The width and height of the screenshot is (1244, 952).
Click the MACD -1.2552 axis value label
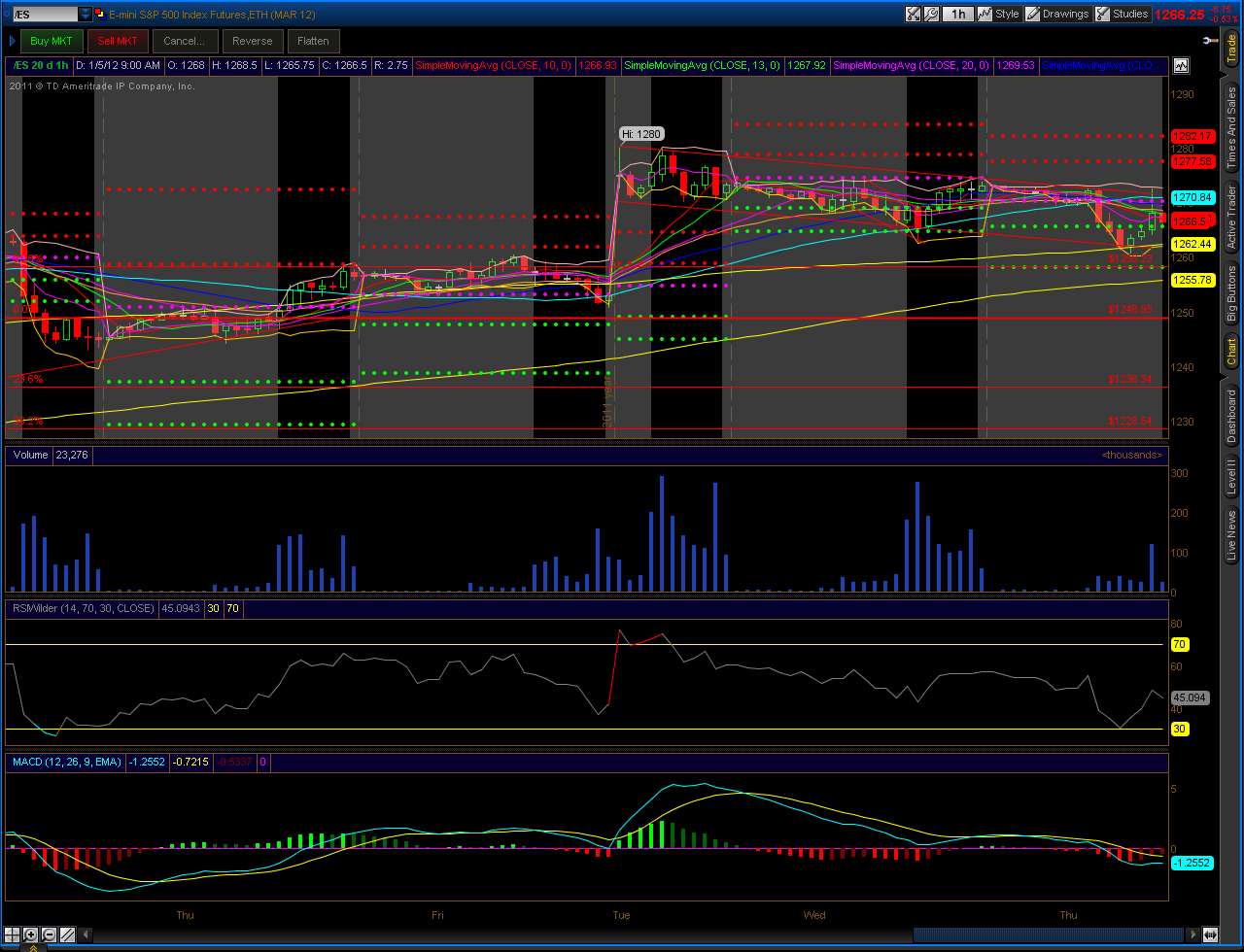1192,863
